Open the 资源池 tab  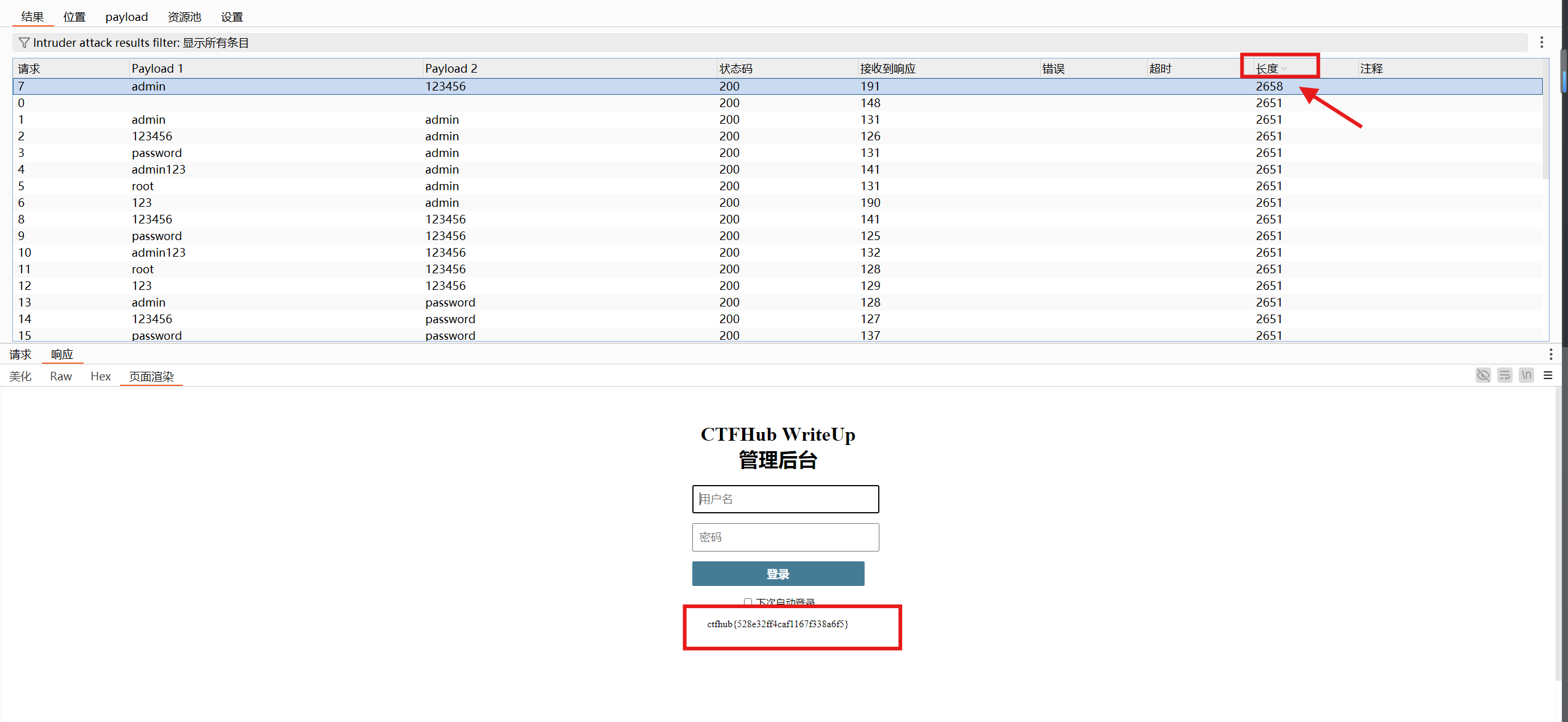(184, 17)
